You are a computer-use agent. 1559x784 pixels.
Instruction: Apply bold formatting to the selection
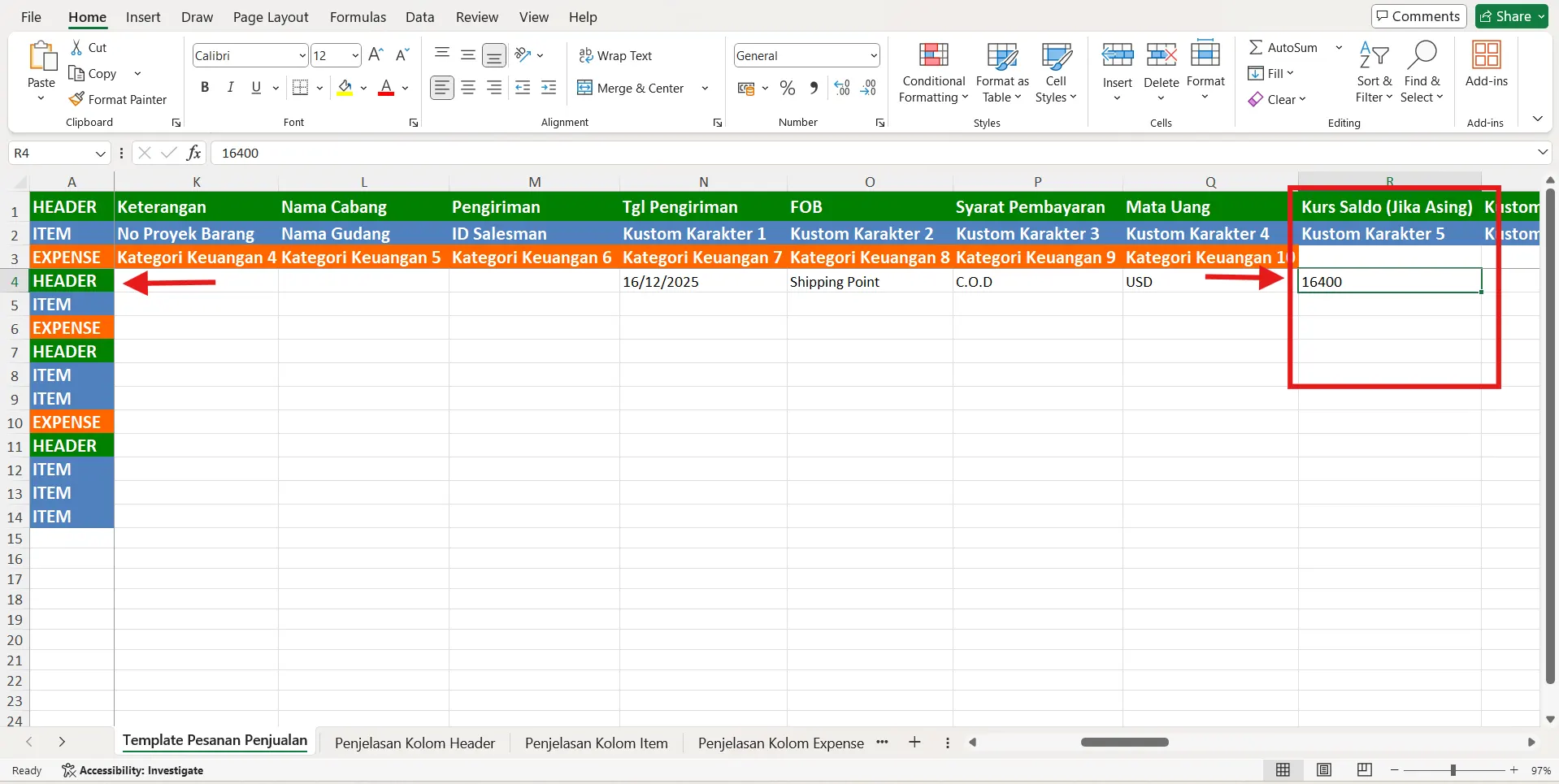tap(205, 87)
